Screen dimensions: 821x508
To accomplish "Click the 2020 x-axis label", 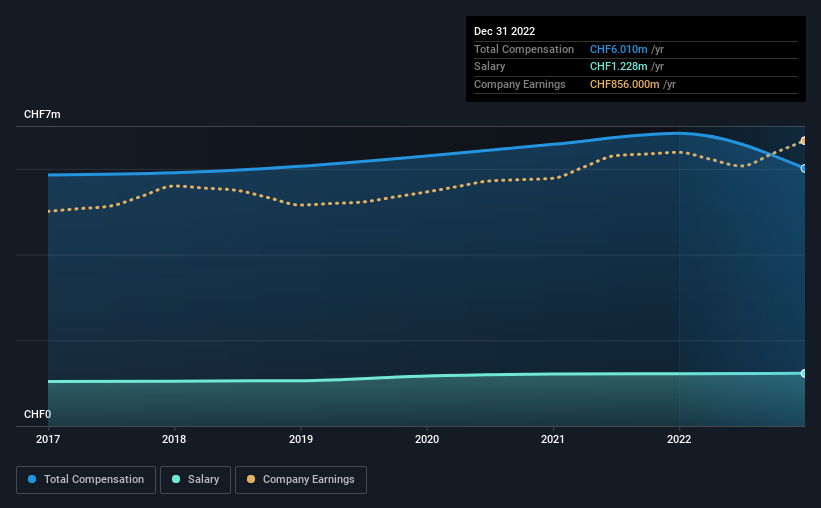I will point(427,439).
